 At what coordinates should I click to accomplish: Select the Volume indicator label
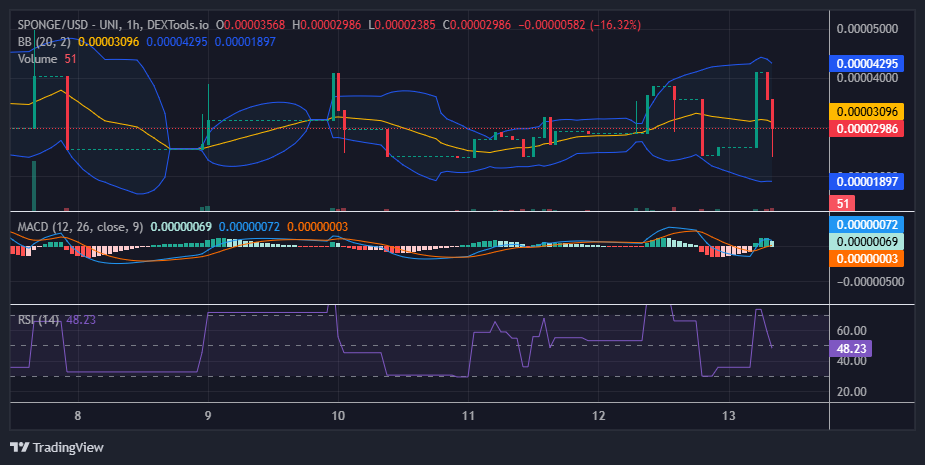click(x=37, y=59)
